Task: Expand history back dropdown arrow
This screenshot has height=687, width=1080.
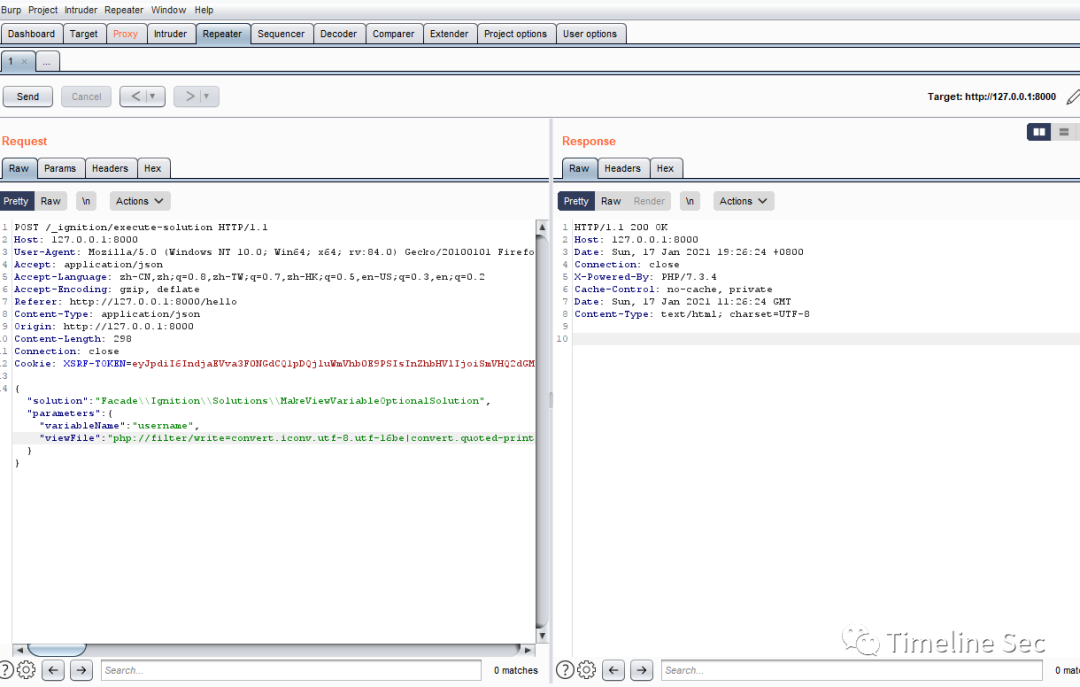Action: 153,96
